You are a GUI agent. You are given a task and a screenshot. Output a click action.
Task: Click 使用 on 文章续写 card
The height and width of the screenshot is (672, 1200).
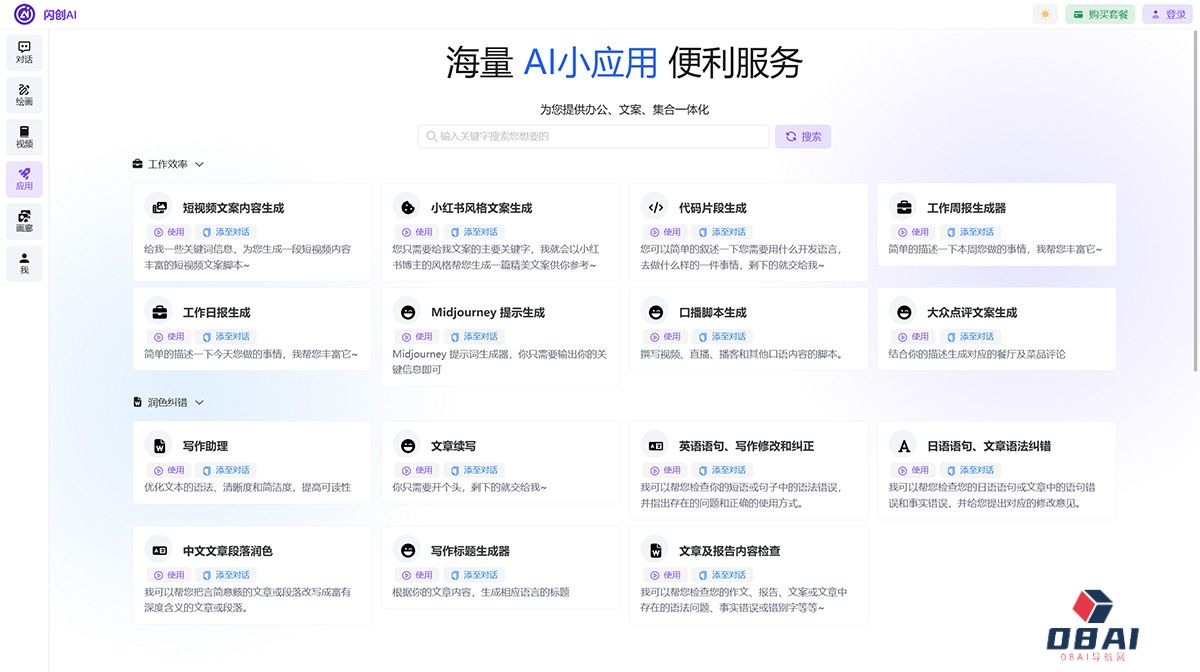click(x=416, y=470)
